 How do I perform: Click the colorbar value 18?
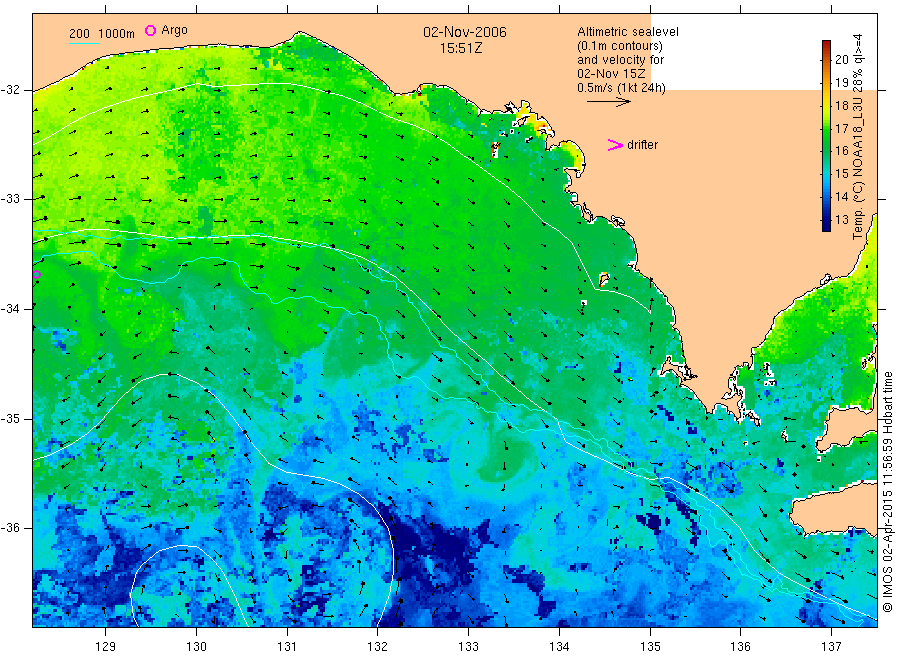841,105
